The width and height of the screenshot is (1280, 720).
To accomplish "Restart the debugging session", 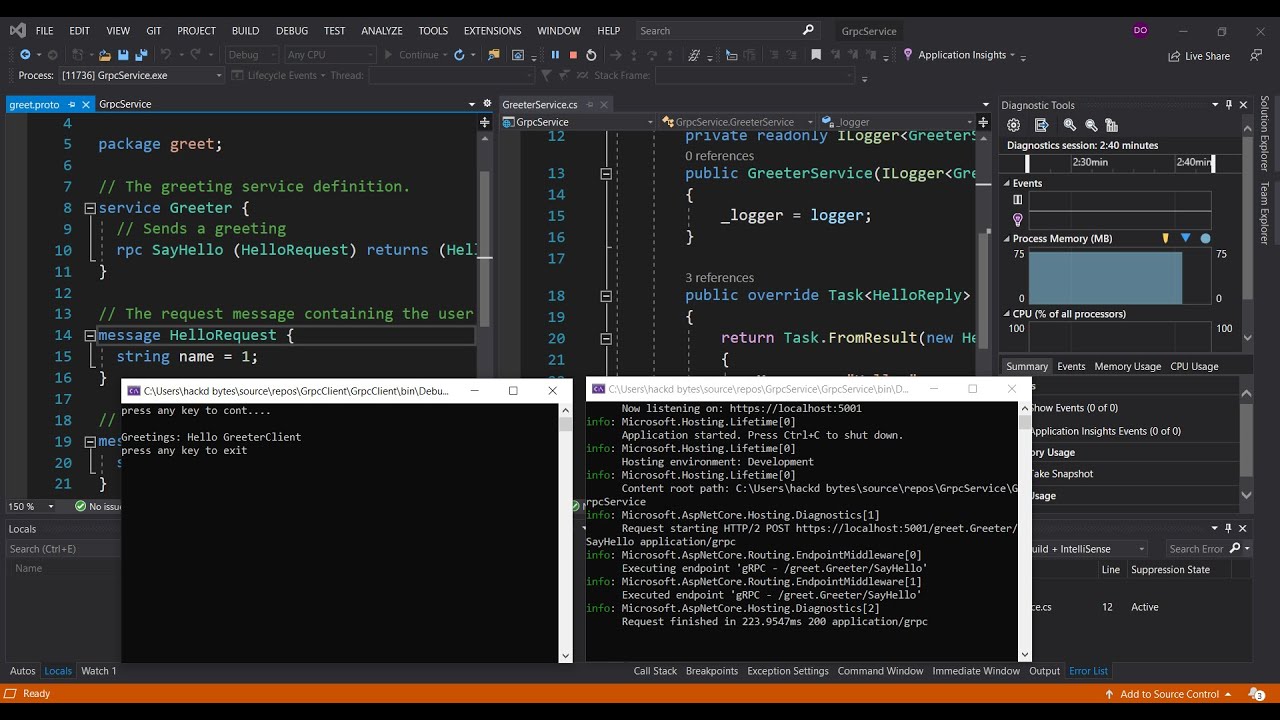I will point(591,55).
